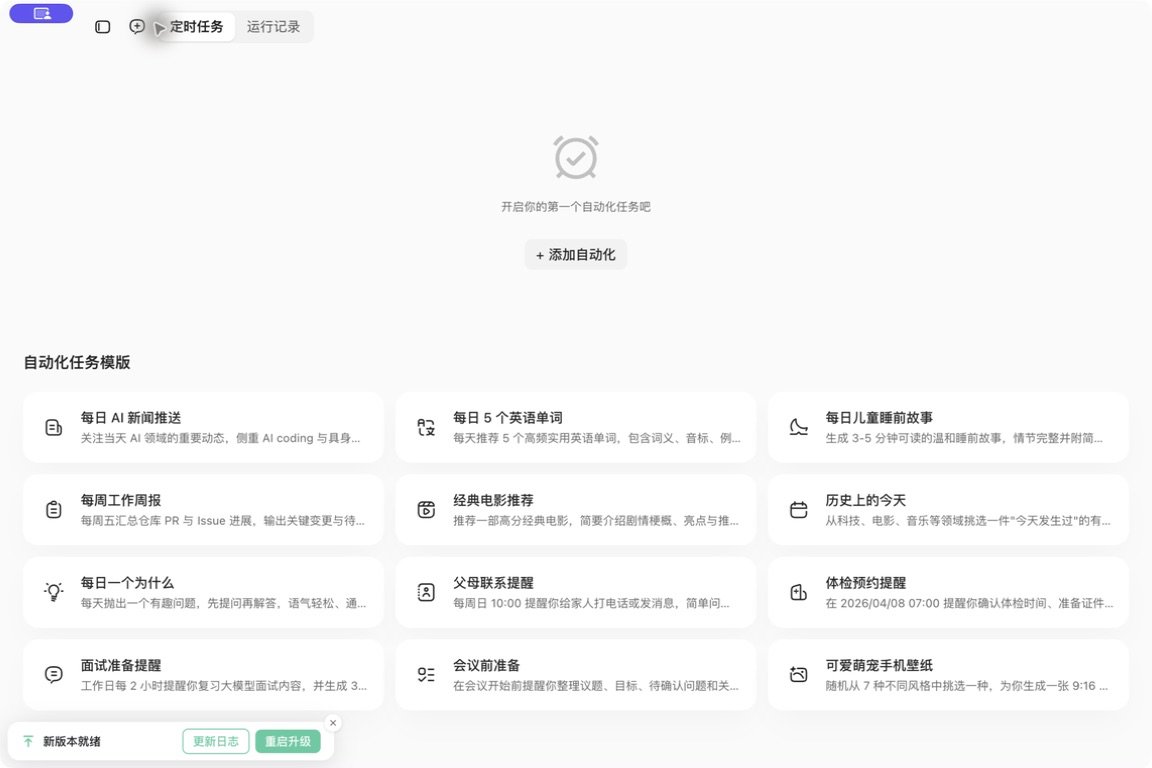Open the 每日 AI 新闻推送 template title
Screen dimensions: 1152x768
131,417
